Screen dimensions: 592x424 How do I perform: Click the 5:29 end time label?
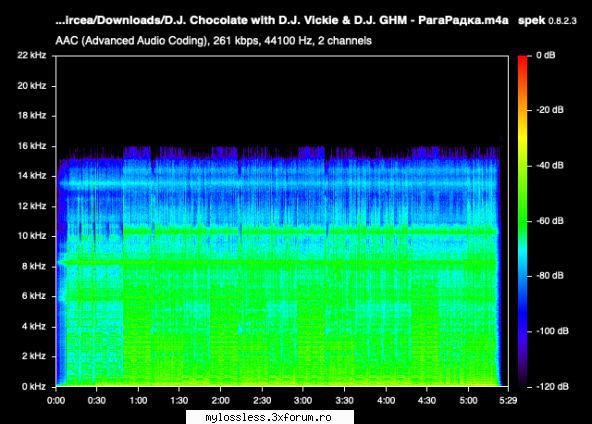point(508,401)
